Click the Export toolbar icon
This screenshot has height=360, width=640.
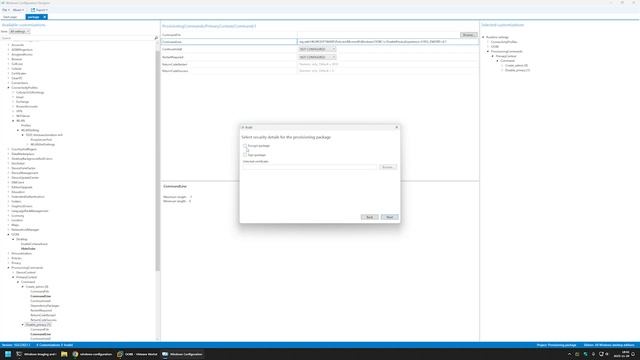point(33,10)
